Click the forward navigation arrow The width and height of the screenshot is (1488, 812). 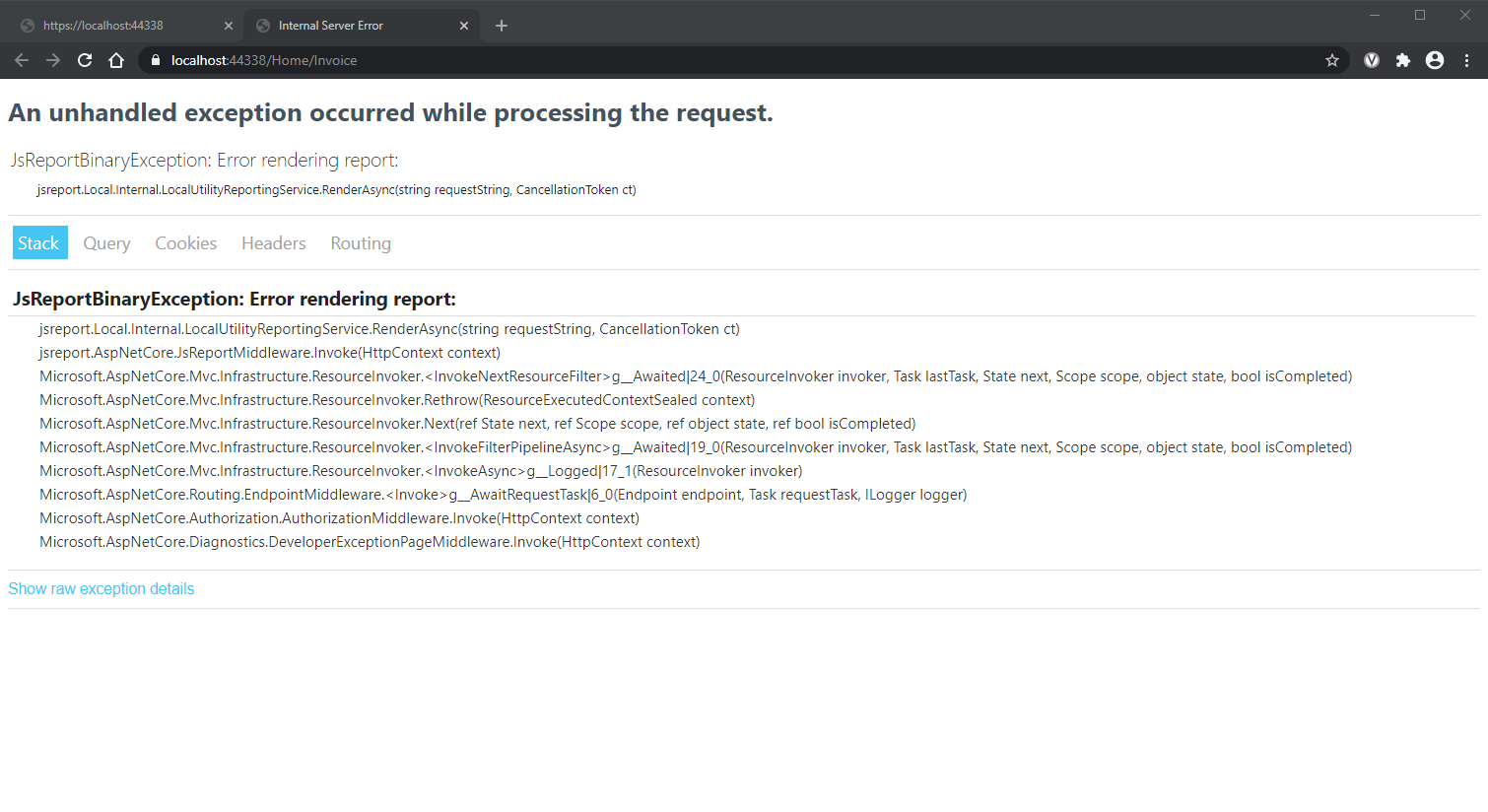pyautogui.click(x=53, y=59)
